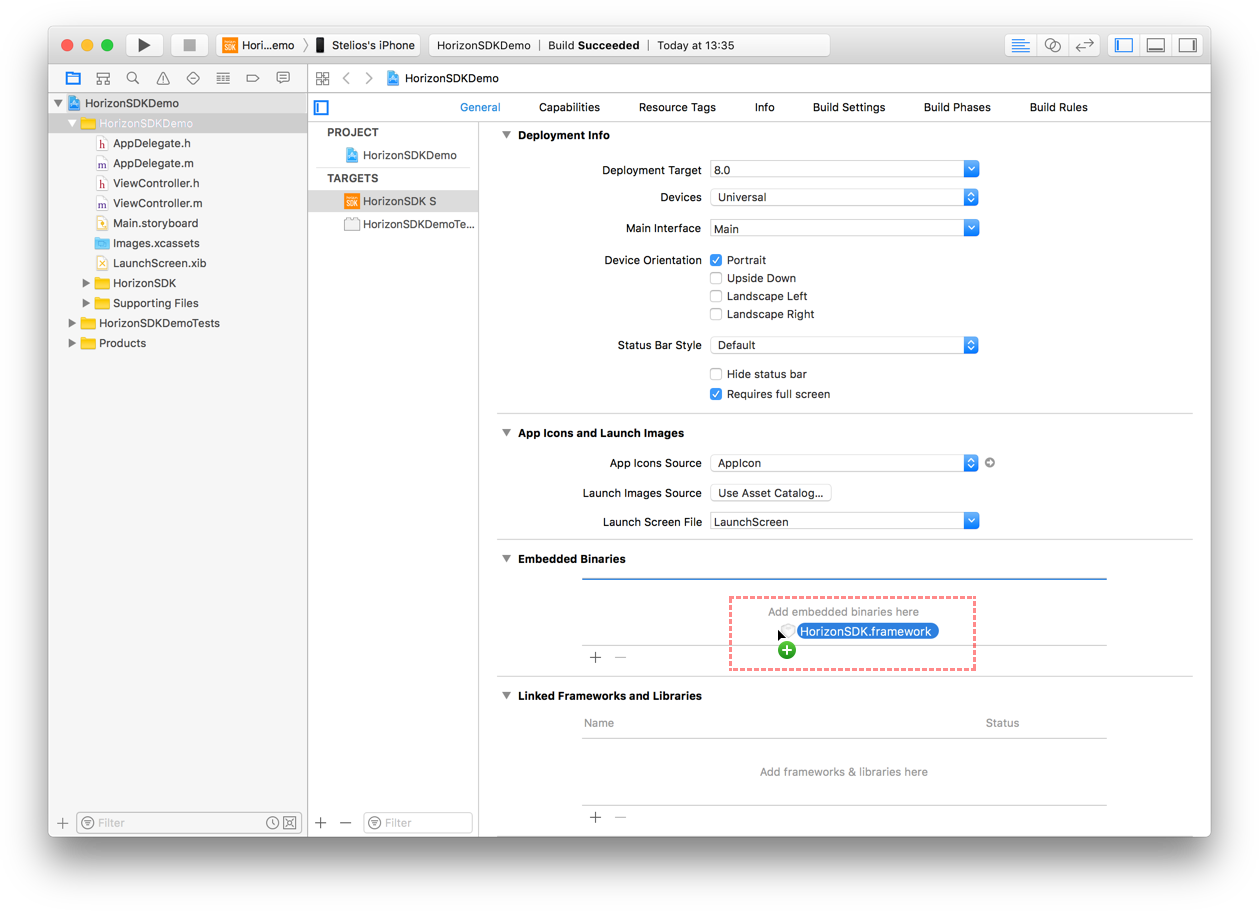Open the Breakpoint navigator
The image size is (1259, 911).
pyautogui.click(x=253, y=78)
